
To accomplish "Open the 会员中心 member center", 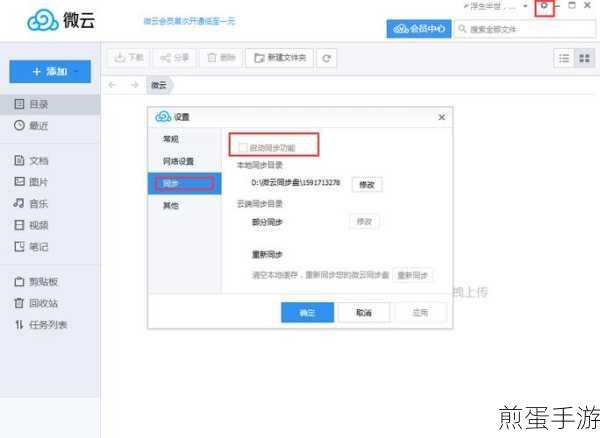I will click(x=419, y=29).
